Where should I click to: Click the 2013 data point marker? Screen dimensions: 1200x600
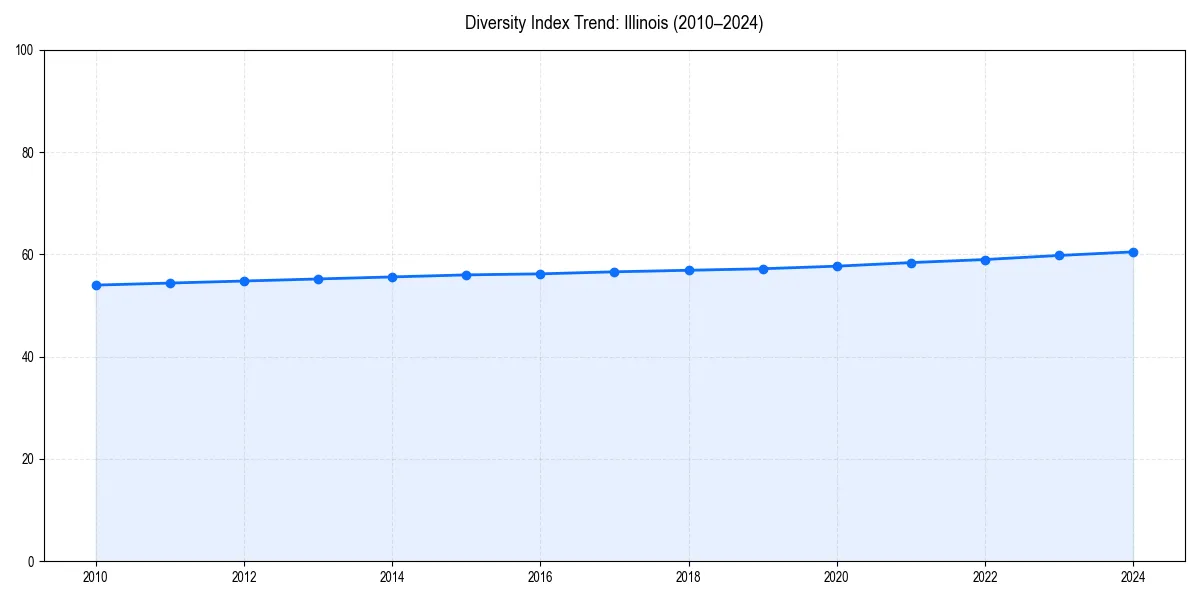tap(318, 277)
